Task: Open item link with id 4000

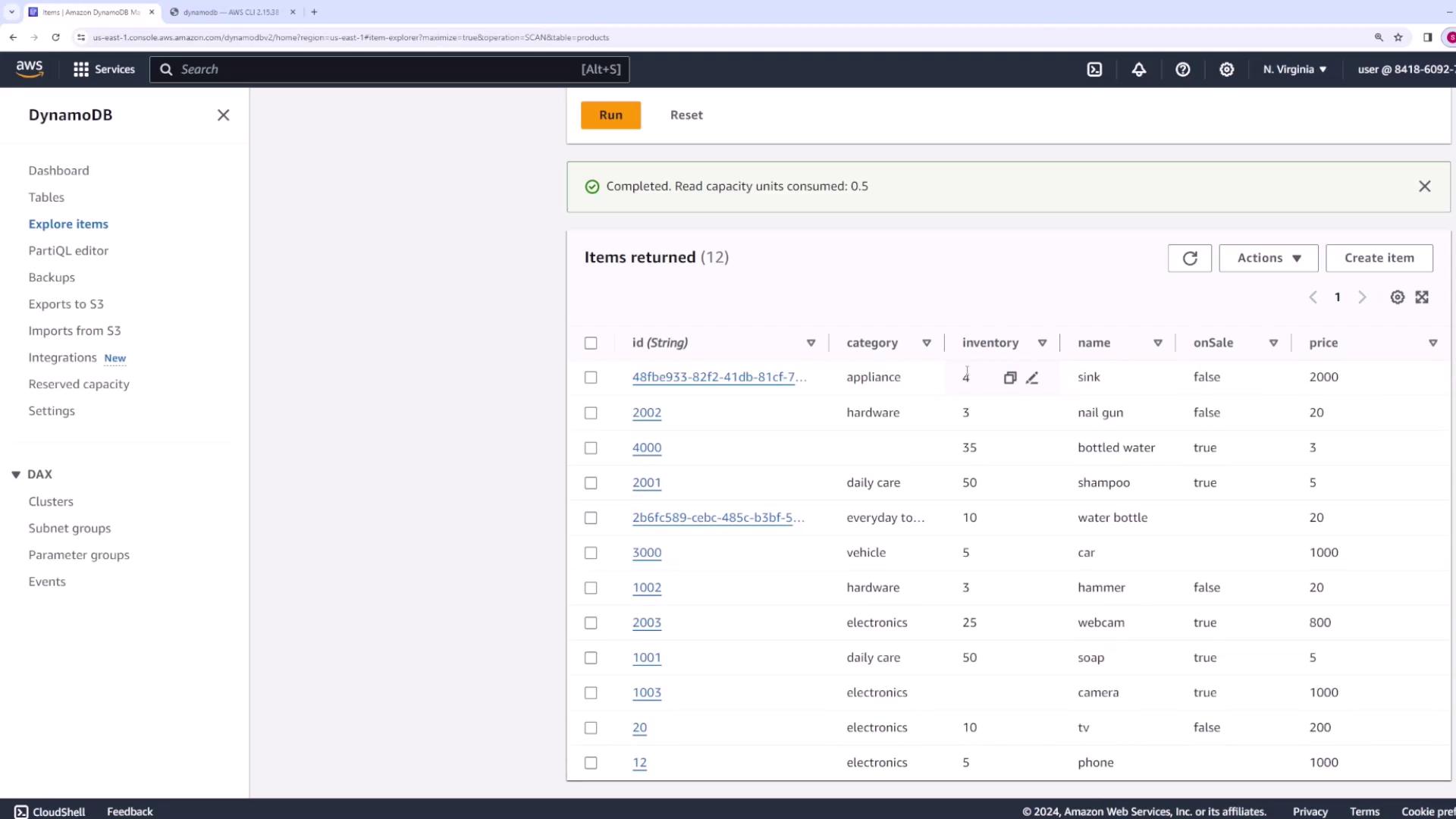Action: click(x=646, y=447)
